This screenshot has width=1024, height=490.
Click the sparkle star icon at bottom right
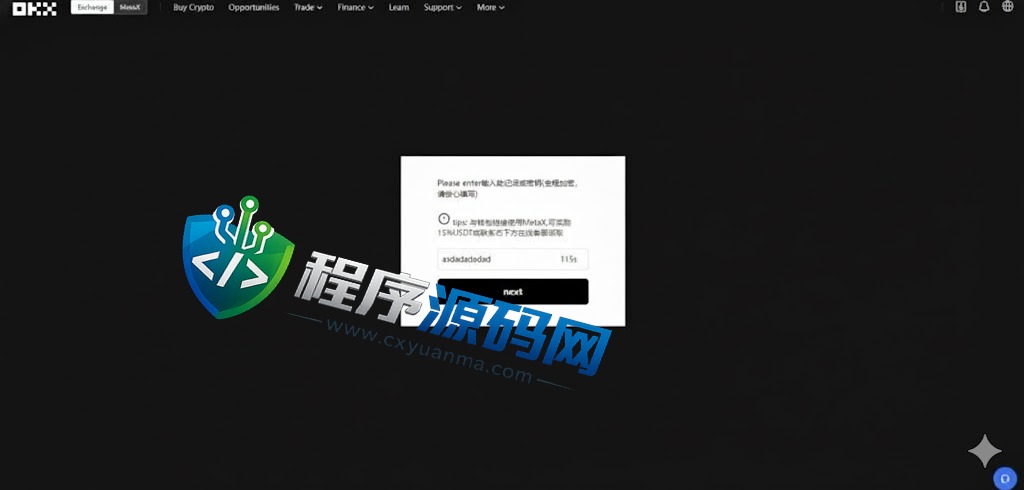point(985,450)
